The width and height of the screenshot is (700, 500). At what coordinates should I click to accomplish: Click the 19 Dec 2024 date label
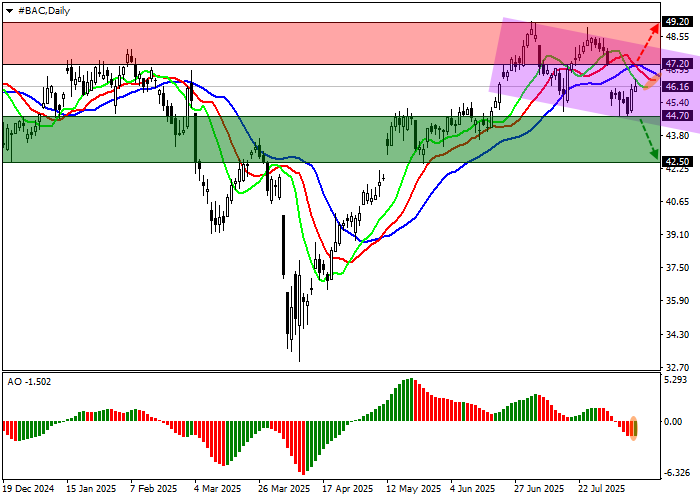coord(29,490)
